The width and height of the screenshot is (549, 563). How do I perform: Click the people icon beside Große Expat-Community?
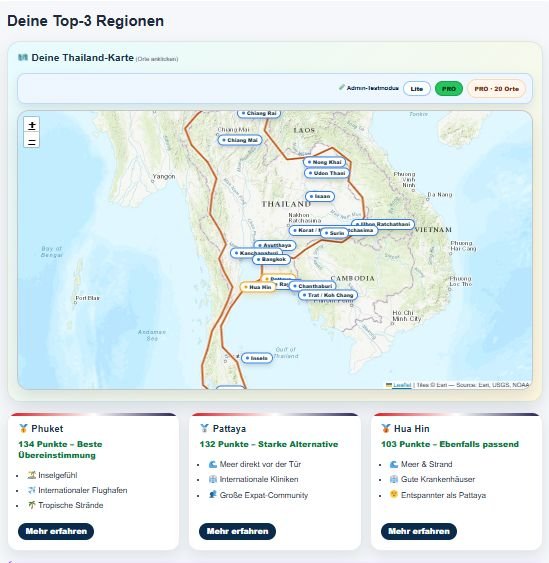click(213, 495)
